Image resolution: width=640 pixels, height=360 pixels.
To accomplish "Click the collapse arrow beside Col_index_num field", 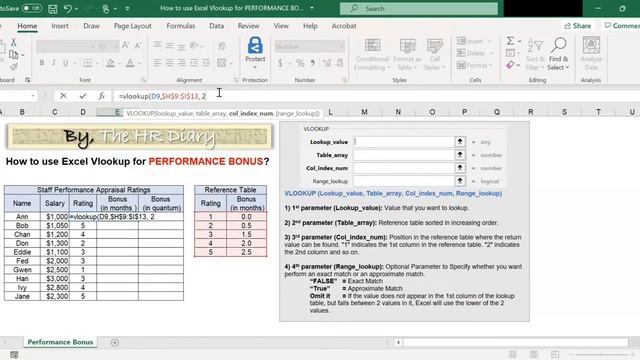I will pyautogui.click(x=460, y=168).
